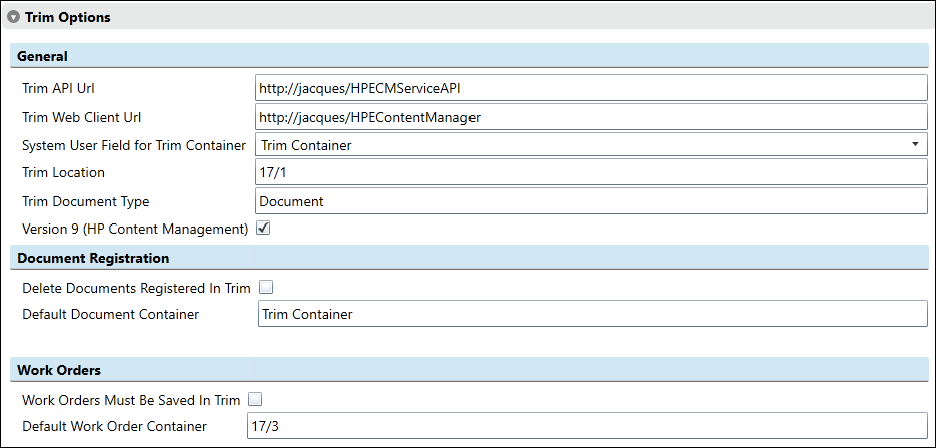Click the Default Document Container field
This screenshot has width=936, height=448.
(592, 314)
